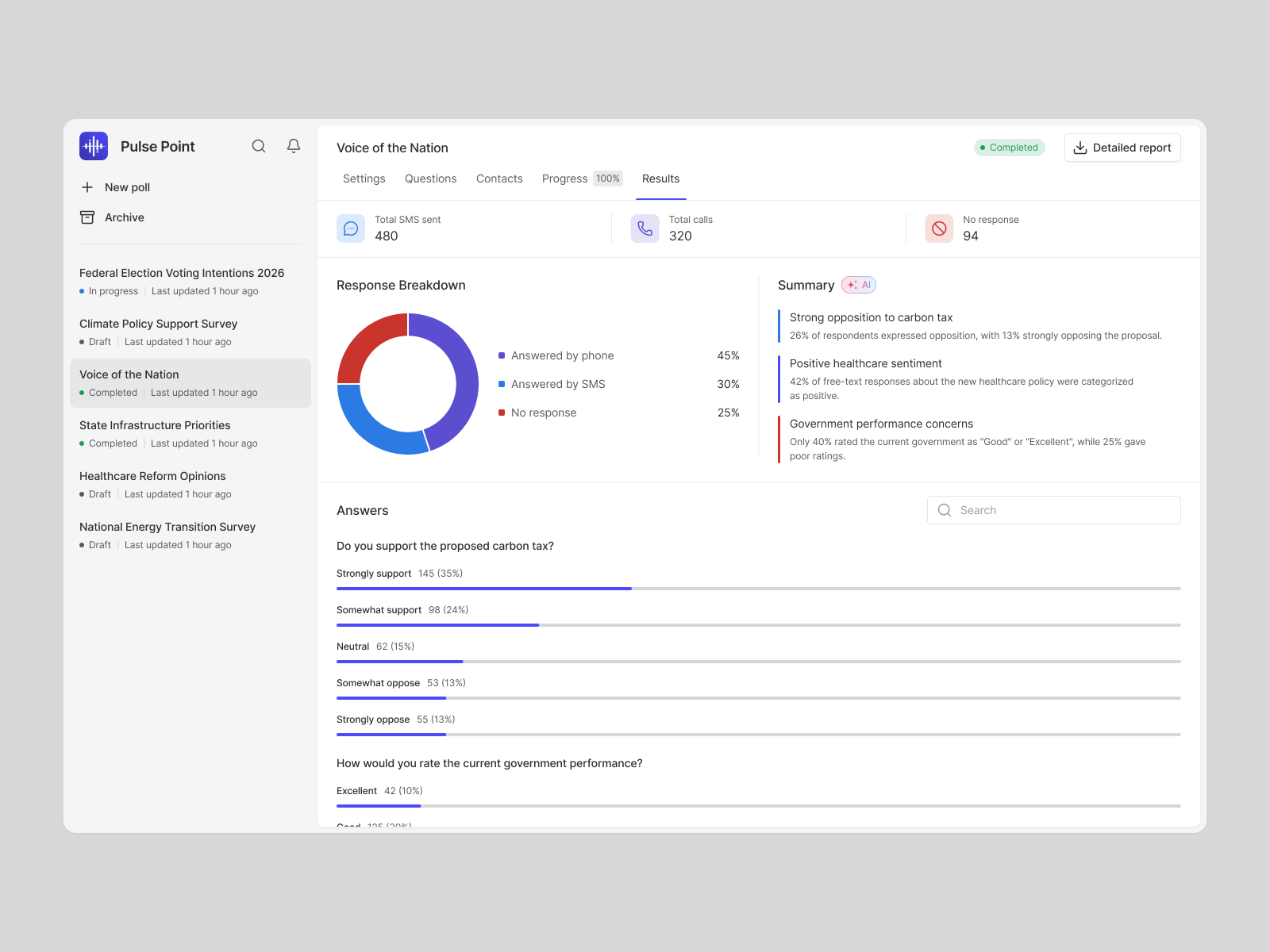Download the Detailed report
Image resolution: width=1270 pixels, height=952 pixels.
[x=1122, y=148]
